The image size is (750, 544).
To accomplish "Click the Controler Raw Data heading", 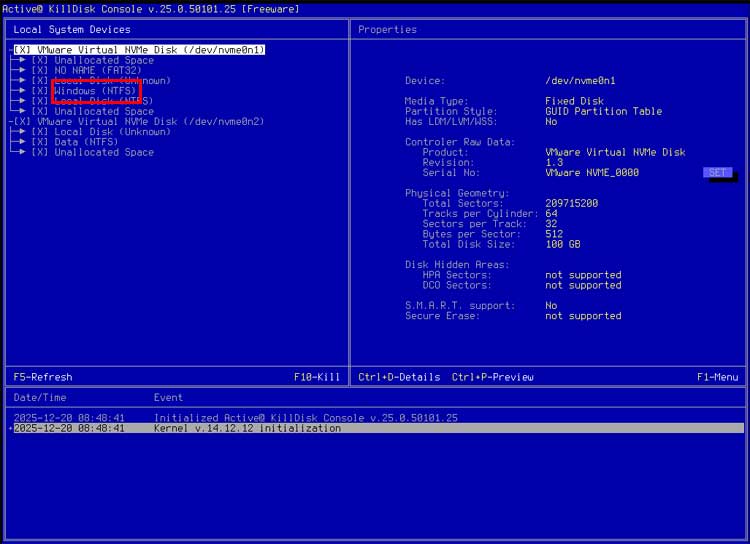I will pyautogui.click(x=460, y=142).
